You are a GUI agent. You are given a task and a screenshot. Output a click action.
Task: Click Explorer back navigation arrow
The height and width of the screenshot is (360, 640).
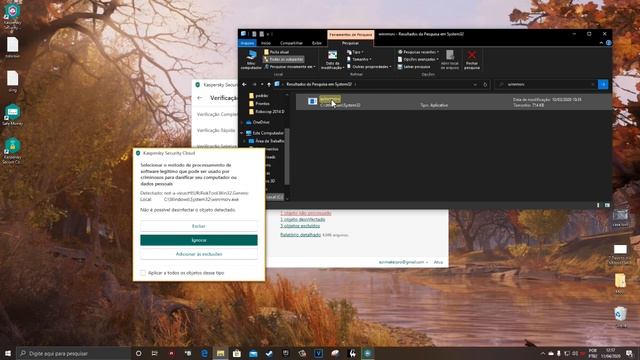click(x=244, y=84)
